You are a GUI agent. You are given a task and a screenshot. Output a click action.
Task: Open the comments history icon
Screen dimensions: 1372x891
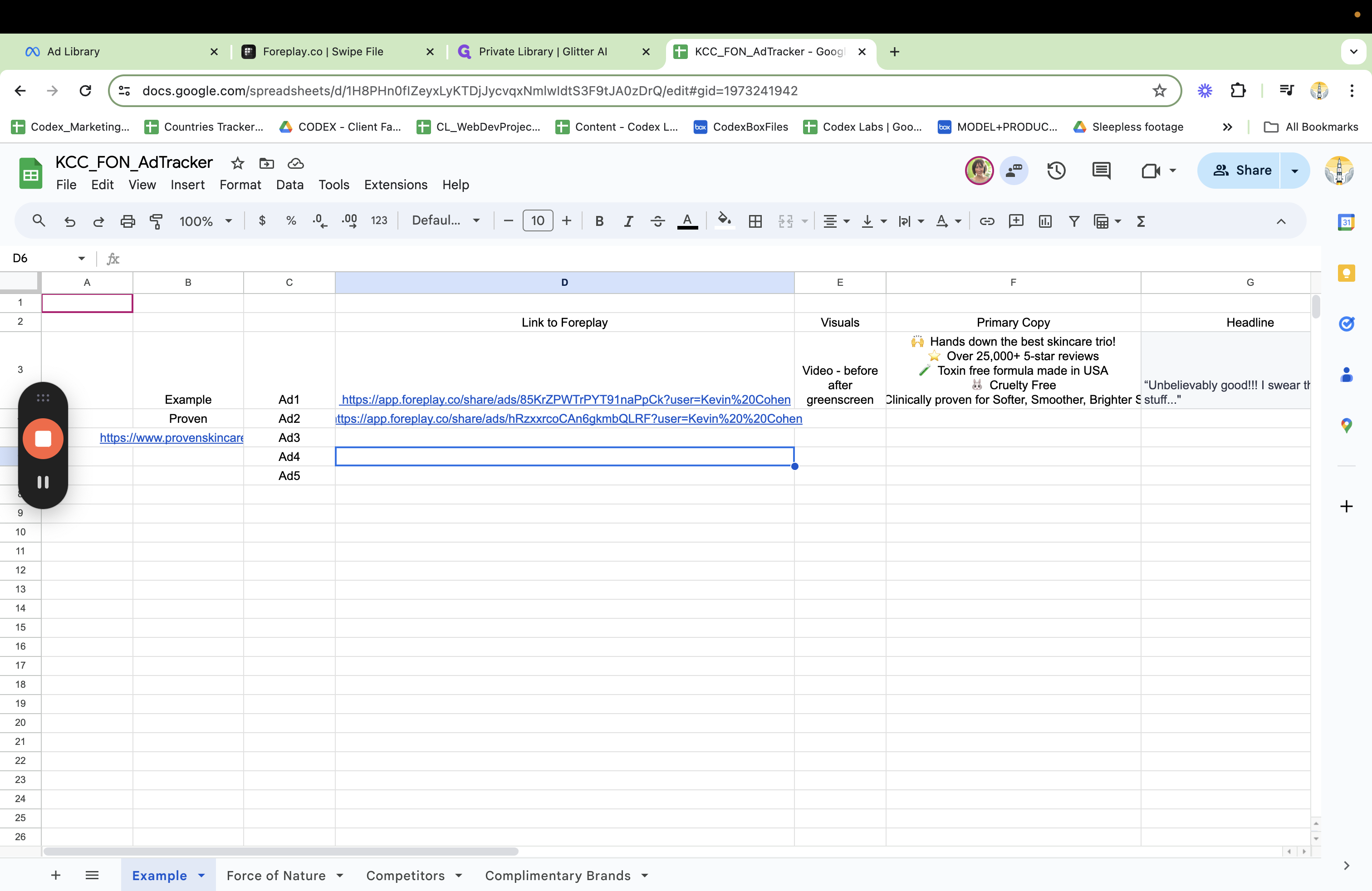1101,171
